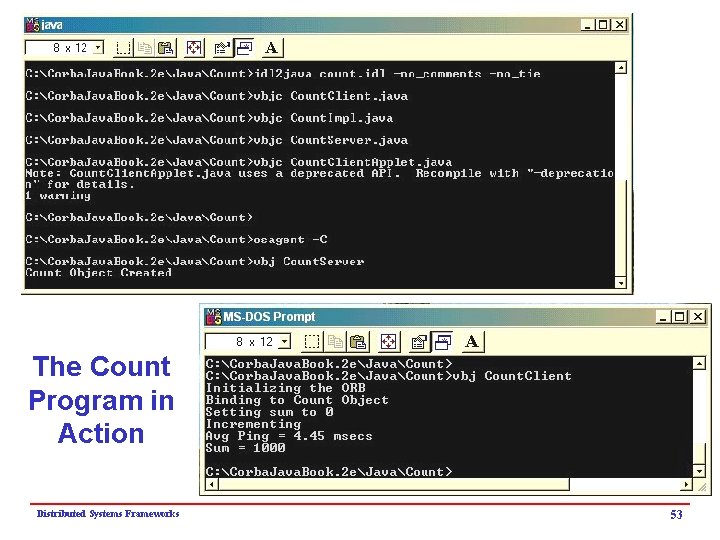Click the 'vbj CountClient' command line
The image size is (720, 540).
pos(388,376)
